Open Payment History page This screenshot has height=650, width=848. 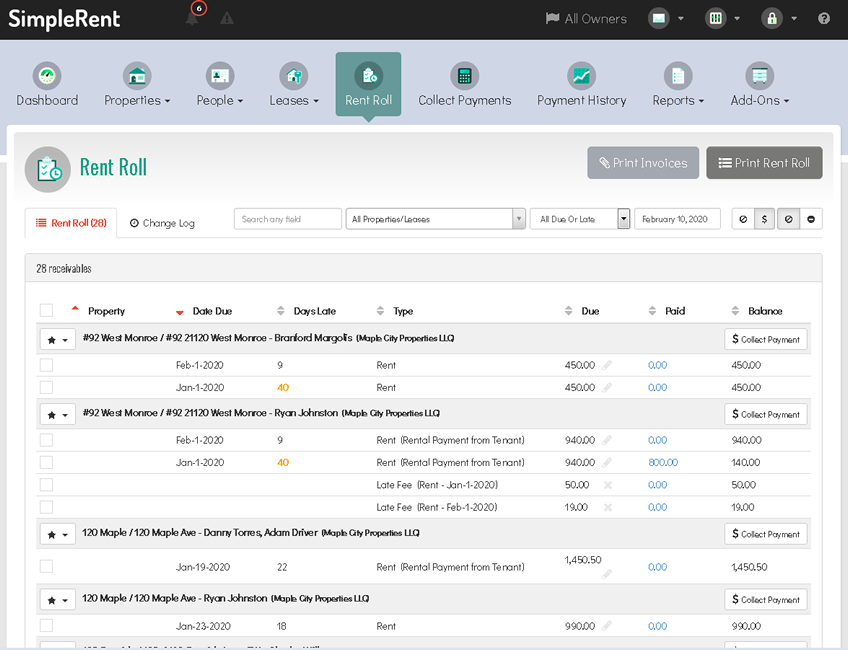pyautogui.click(x=581, y=84)
